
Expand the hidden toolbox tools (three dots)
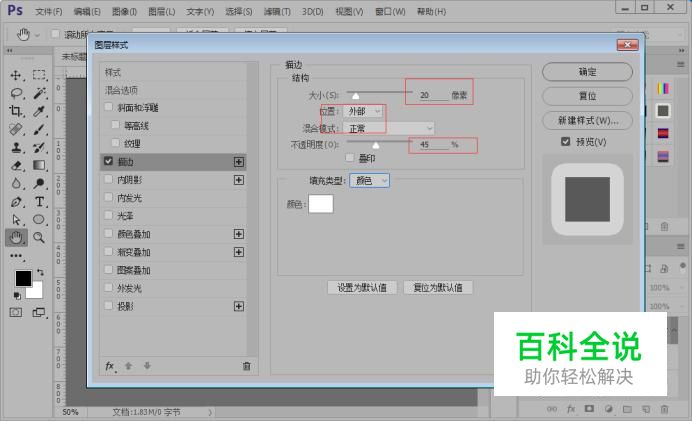16,256
